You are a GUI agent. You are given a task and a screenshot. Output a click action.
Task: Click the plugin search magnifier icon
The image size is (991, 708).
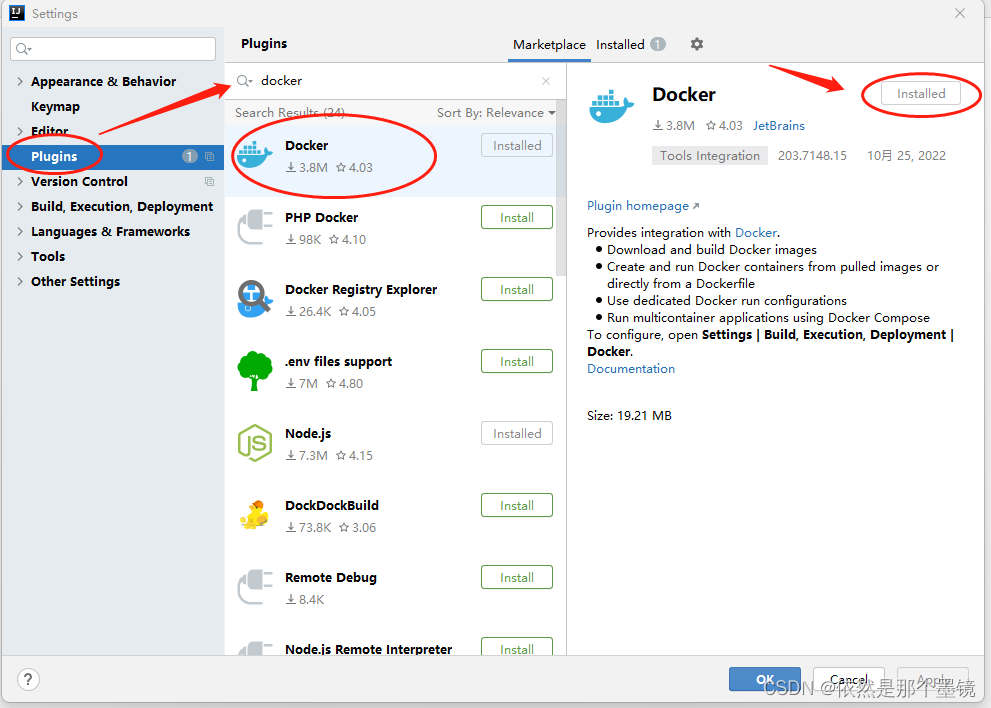coord(244,81)
